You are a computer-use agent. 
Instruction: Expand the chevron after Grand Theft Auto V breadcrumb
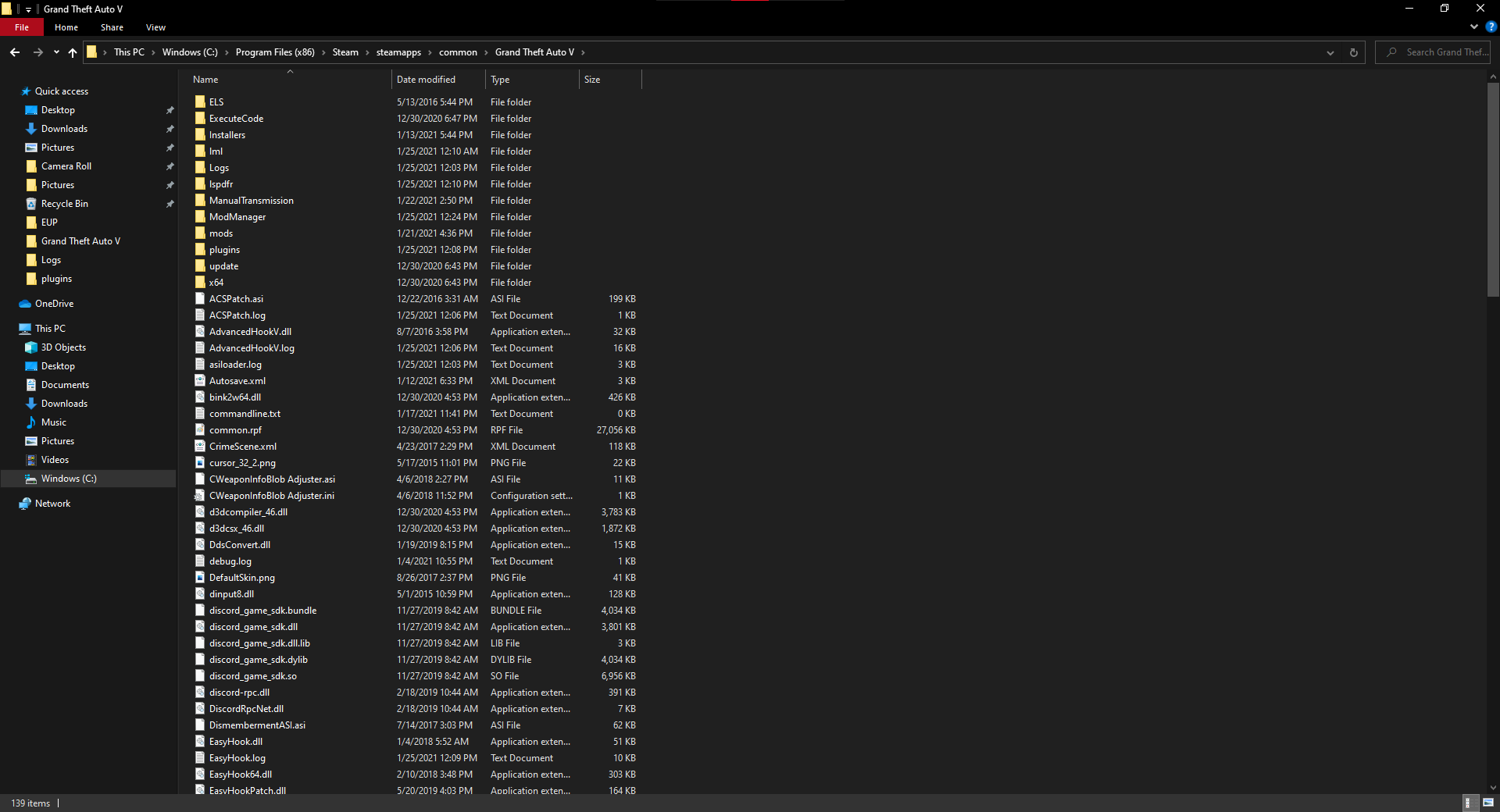tap(583, 52)
